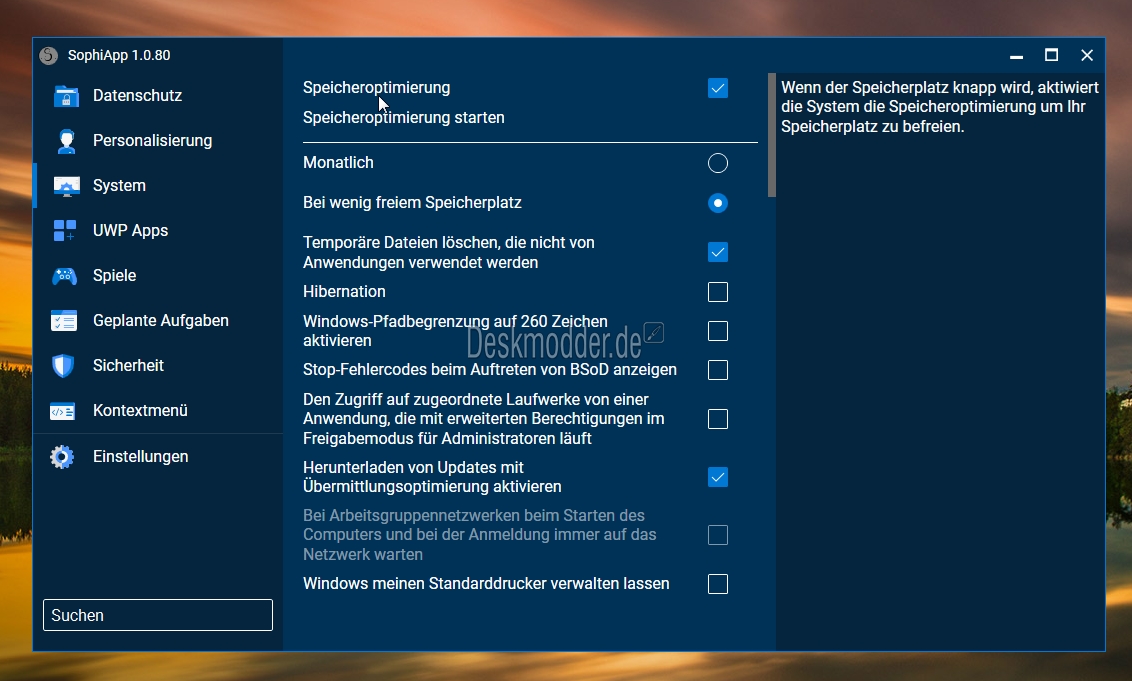Image resolution: width=1132 pixels, height=681 pixels.
Task: Select the System category
Action: (119, 186)
